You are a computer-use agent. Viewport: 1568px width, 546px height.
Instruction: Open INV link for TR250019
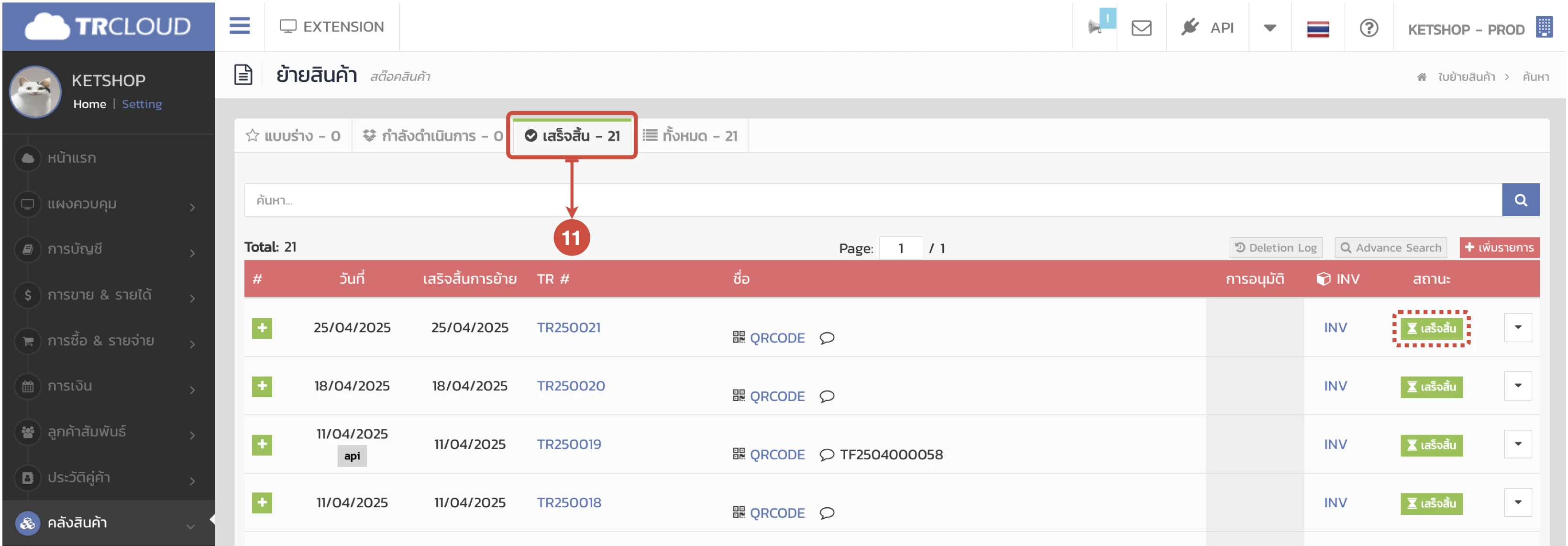coord(1335,445)
